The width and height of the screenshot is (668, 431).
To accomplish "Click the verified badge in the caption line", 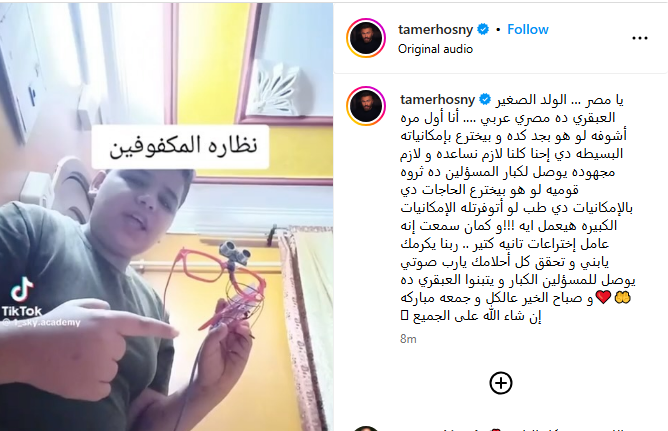I will click(485, 100).
